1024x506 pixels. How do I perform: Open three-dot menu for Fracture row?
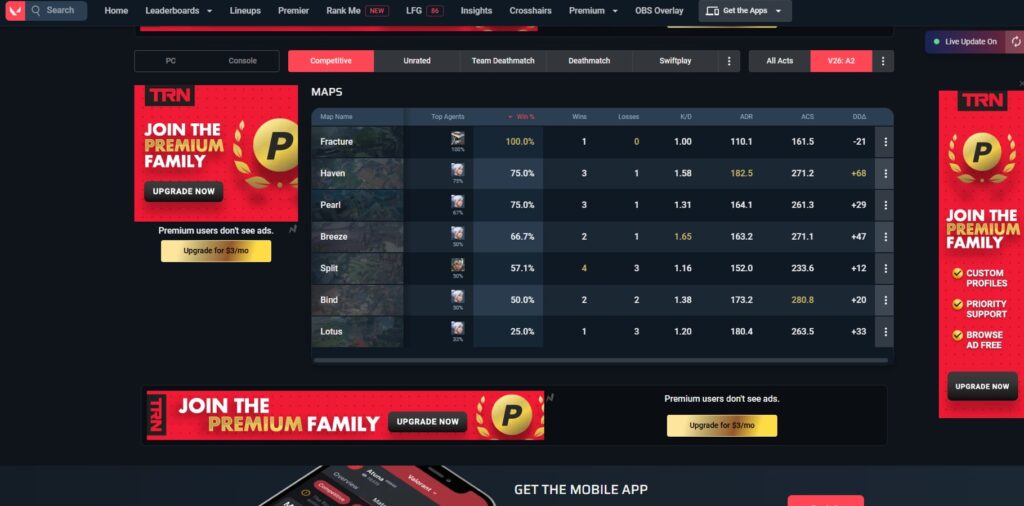pyautogui.click(x=885, y=142)
